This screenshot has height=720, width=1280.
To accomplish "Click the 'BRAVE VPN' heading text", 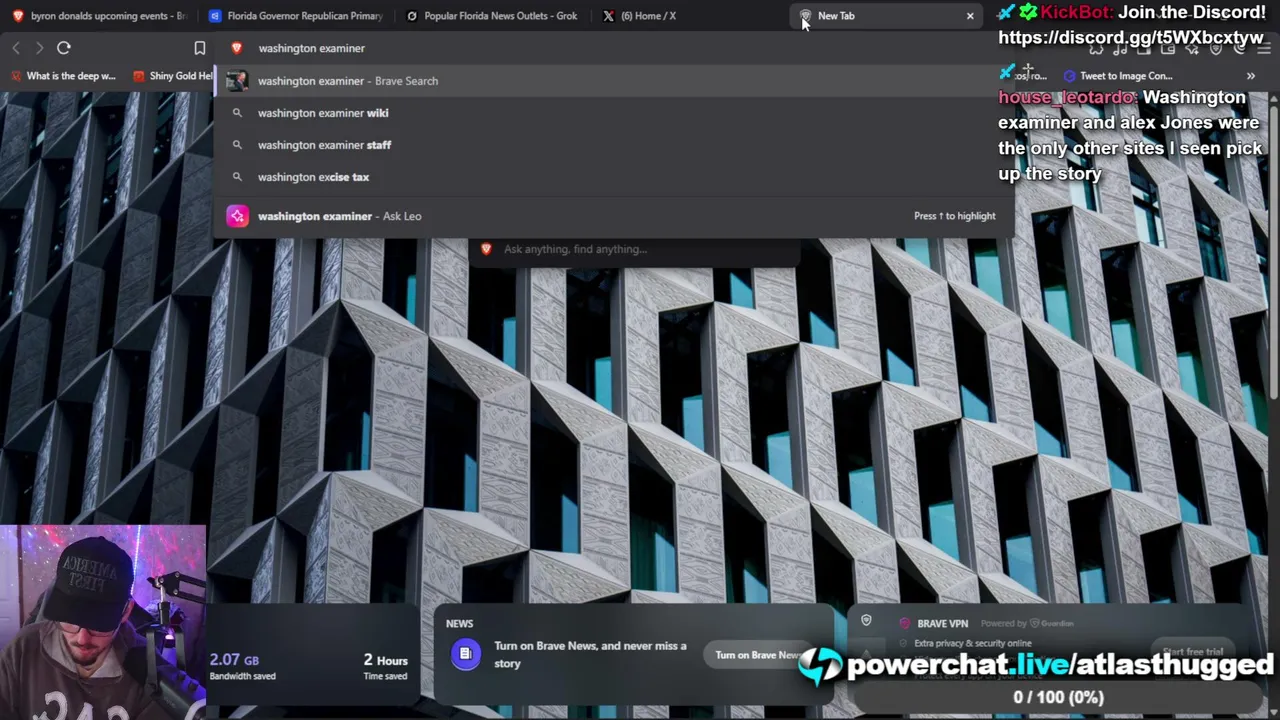I will pos(942,623).
